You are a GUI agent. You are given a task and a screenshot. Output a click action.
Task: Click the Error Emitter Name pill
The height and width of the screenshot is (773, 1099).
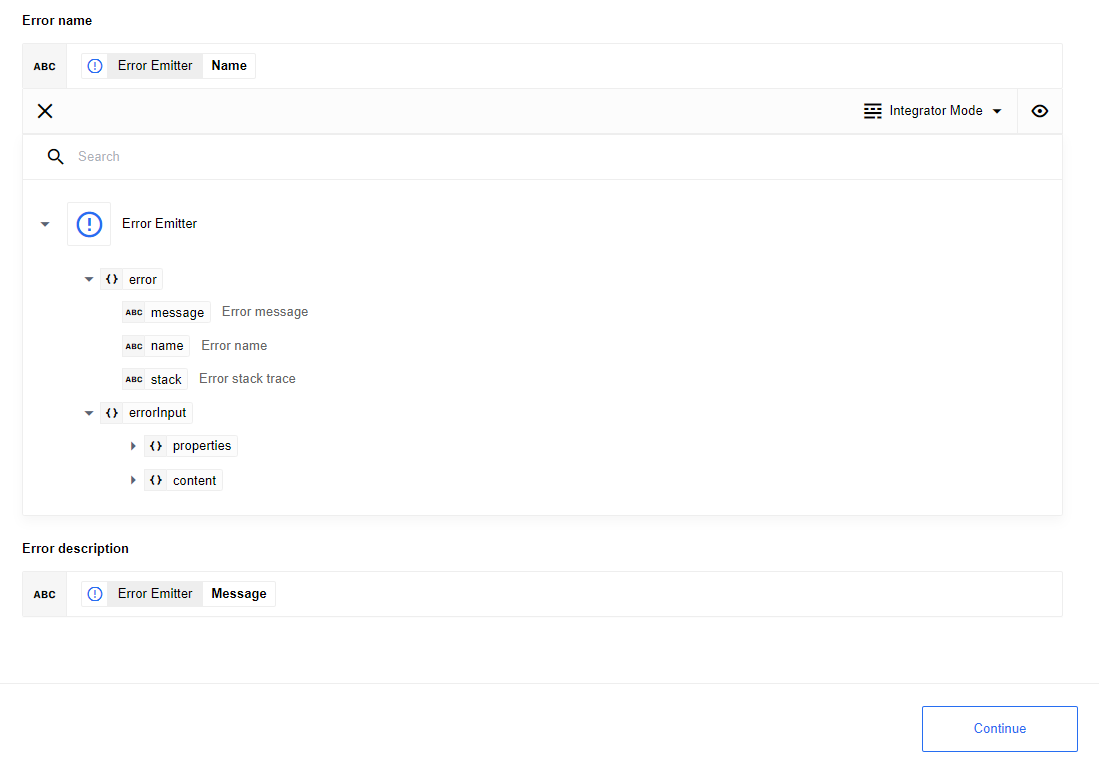168,66
